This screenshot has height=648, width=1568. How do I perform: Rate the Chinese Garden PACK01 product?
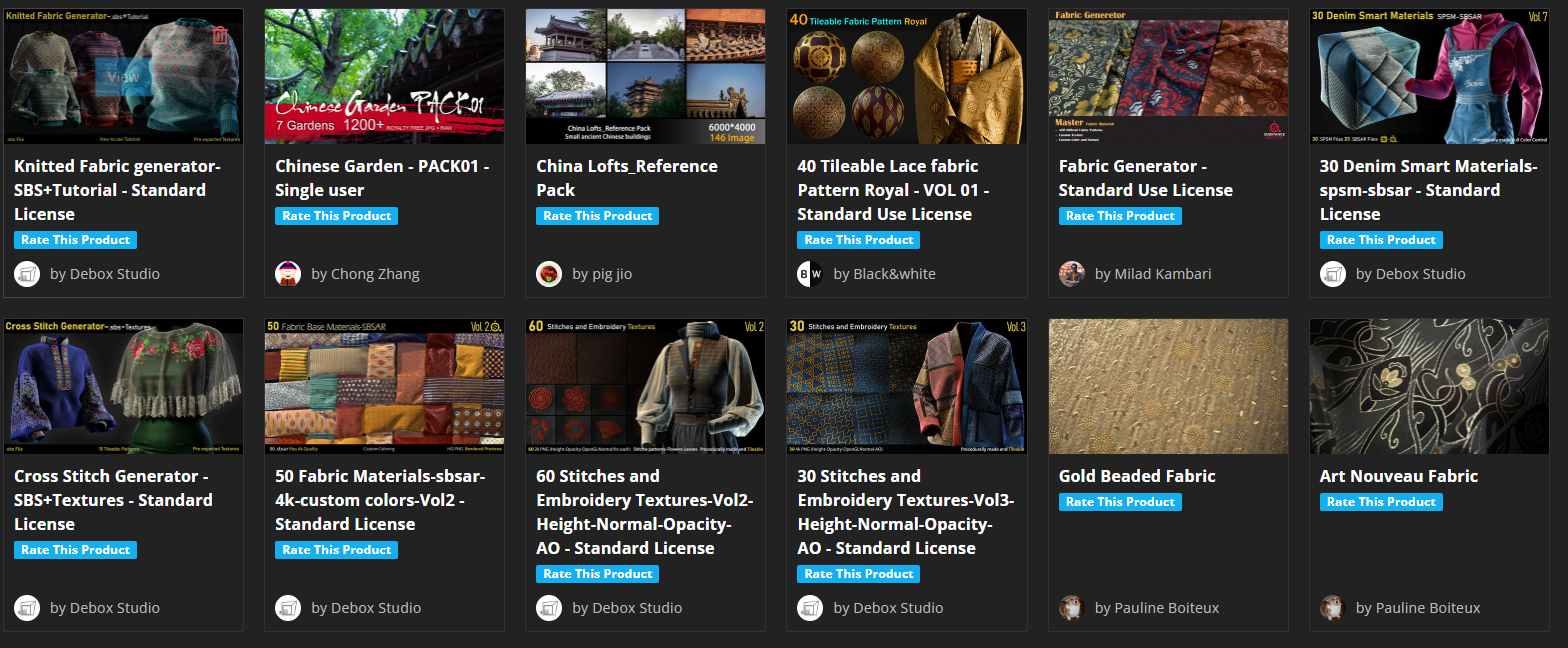pos(336,216)
